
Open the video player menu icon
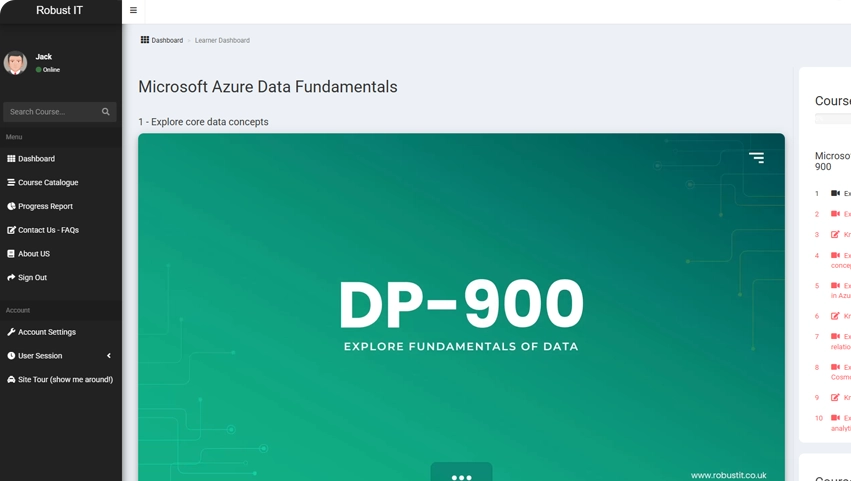(x=757, y=157)
